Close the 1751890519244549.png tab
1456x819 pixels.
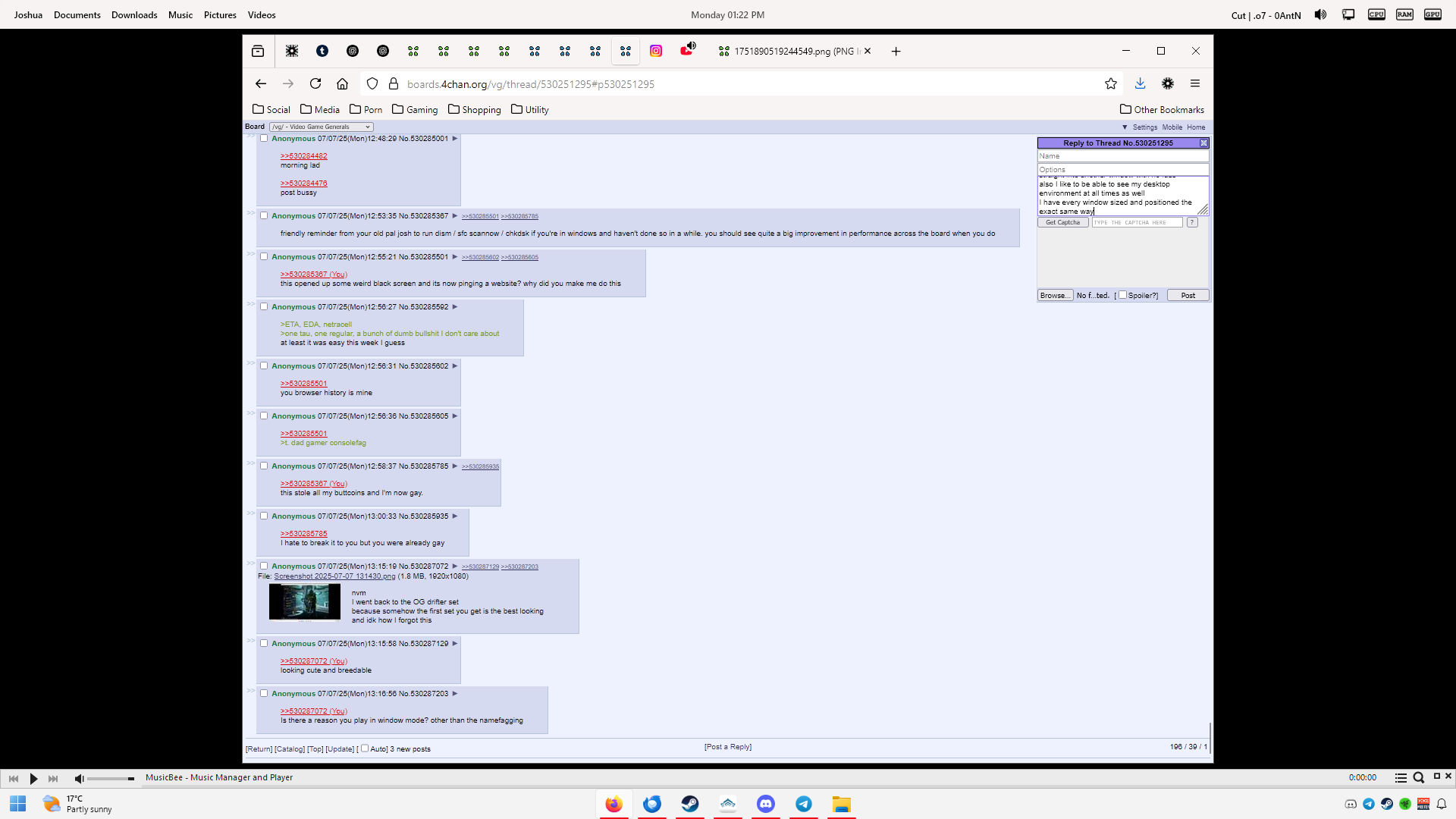(x=868, y=51)
